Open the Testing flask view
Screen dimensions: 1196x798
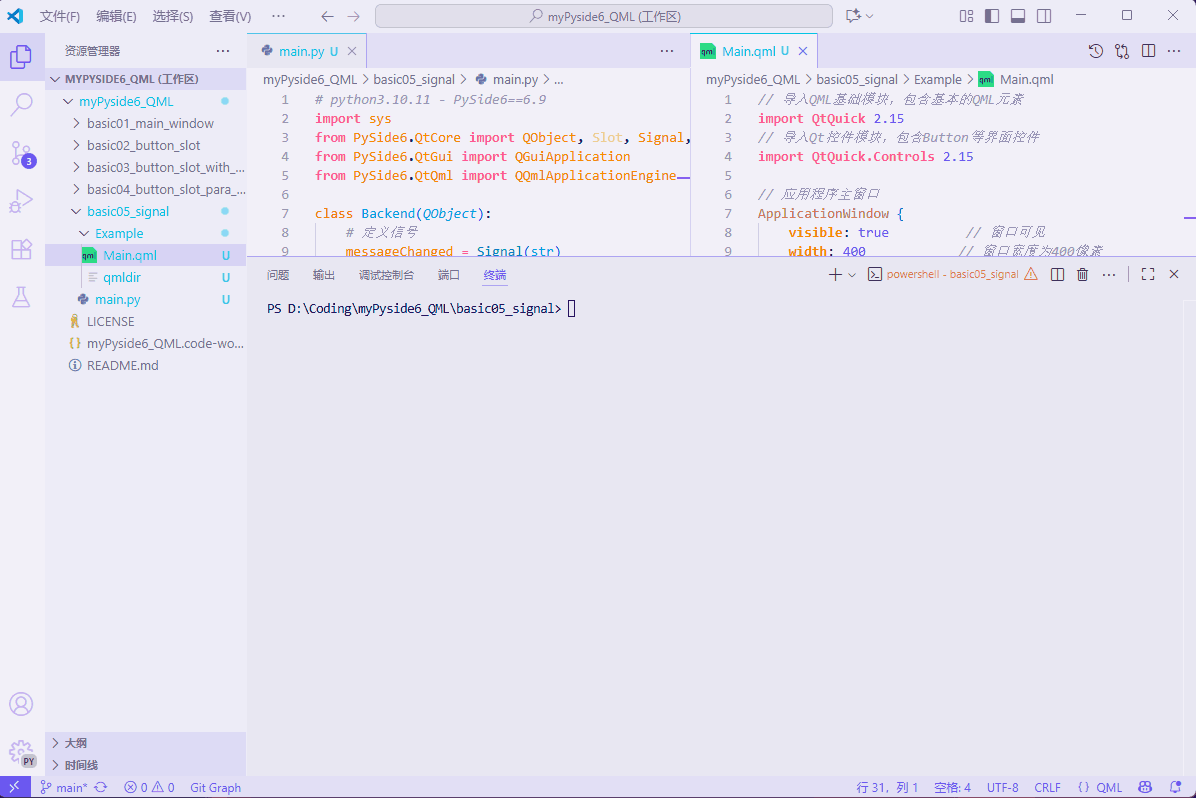tap(21, 298)
